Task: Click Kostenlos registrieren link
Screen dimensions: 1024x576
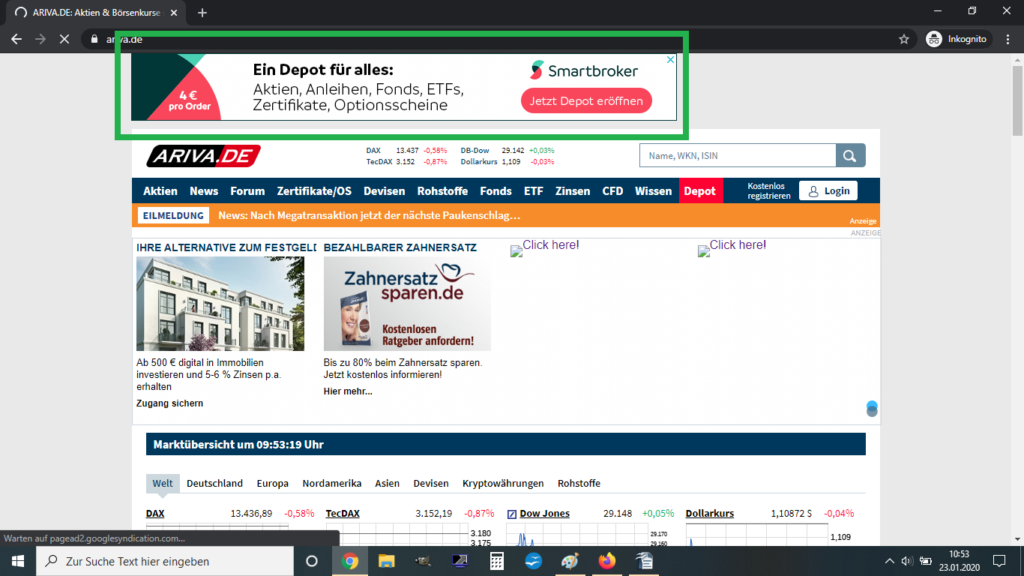Action: [x=769, y=191]
